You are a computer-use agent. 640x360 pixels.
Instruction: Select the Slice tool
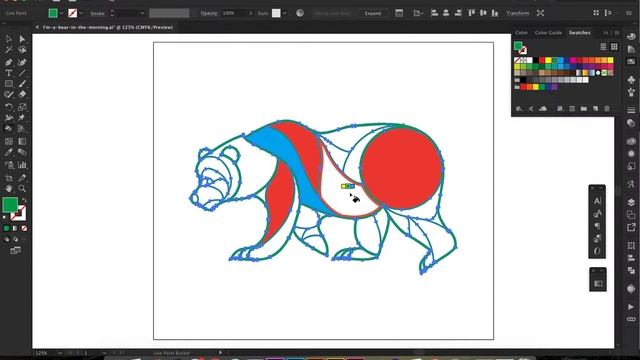[22, 178]
